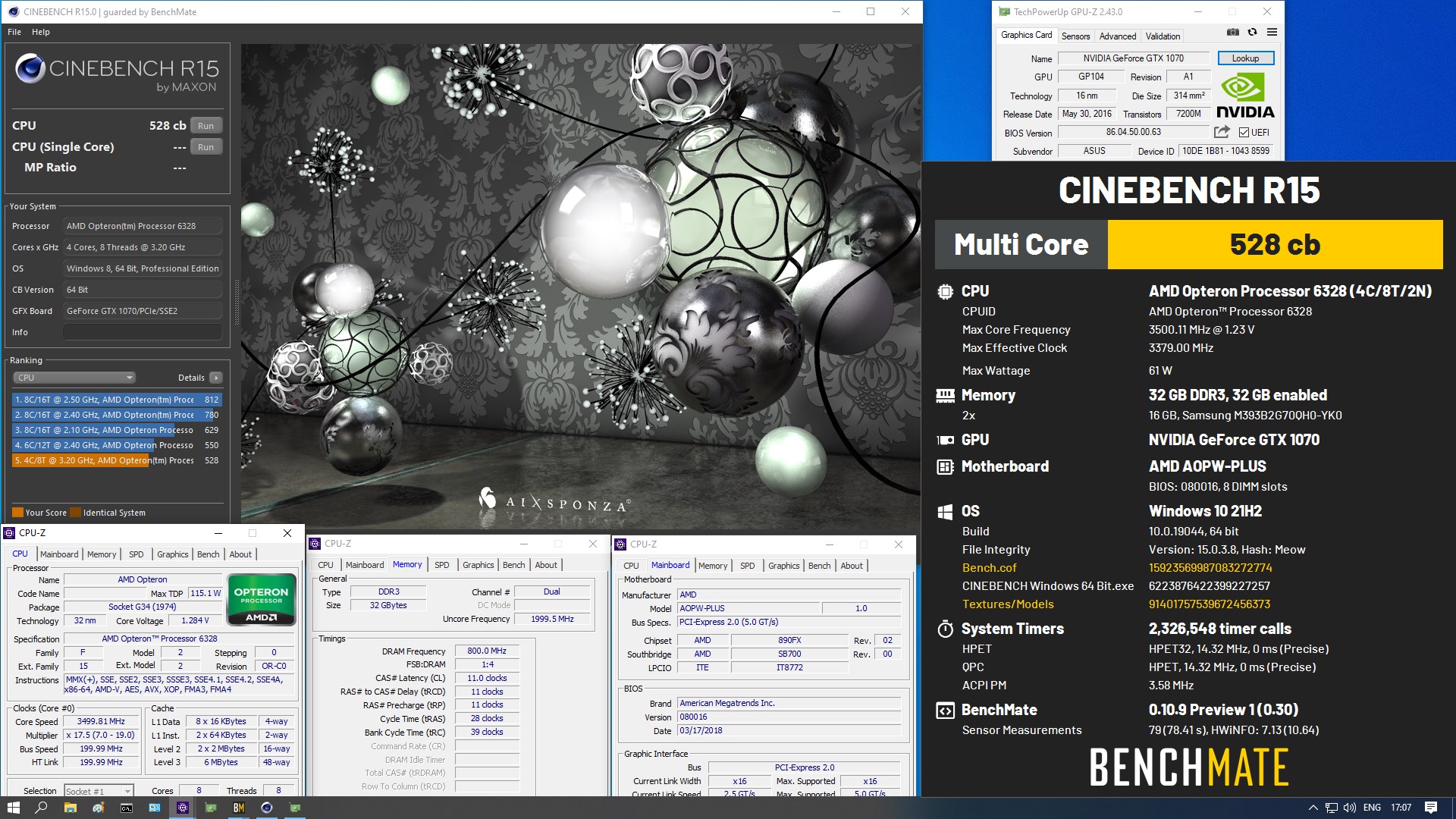Open the About tab in middle CPU-Z window
This screenshot has height=819, width=1456.
546,565
